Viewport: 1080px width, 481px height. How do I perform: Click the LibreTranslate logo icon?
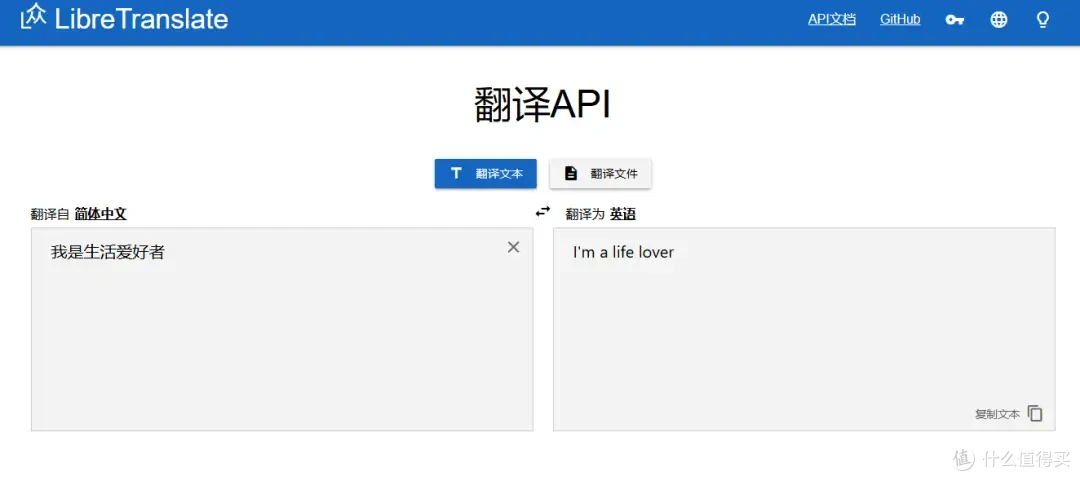coord(33,17)
